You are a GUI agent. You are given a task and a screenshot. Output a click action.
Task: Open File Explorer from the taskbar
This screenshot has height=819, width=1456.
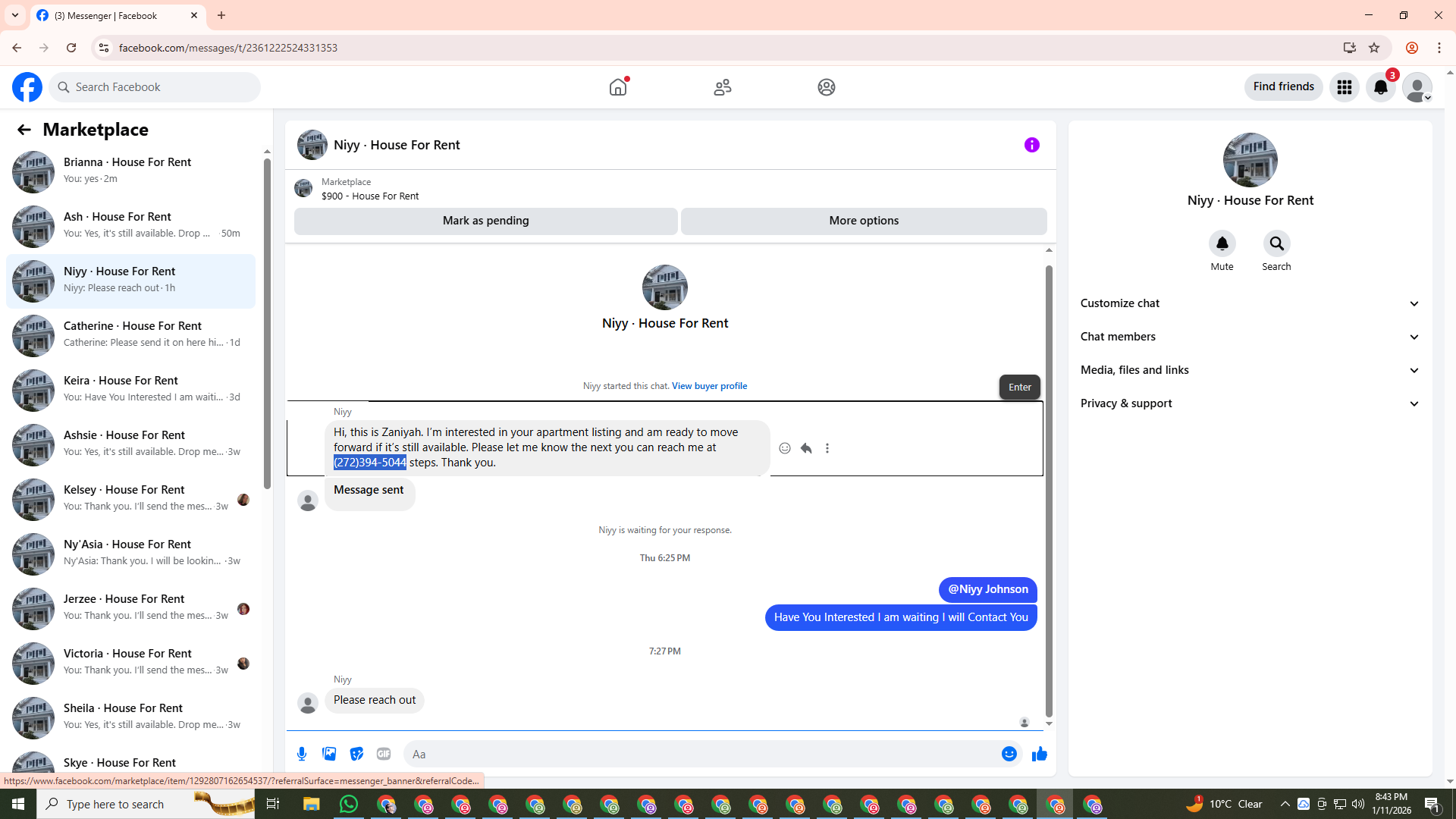312,804
